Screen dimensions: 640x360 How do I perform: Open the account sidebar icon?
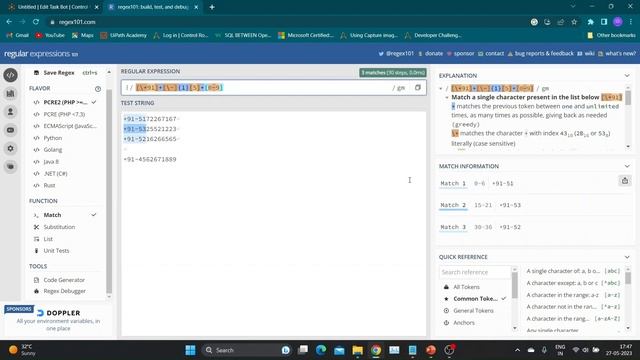(x=11, y=112)
